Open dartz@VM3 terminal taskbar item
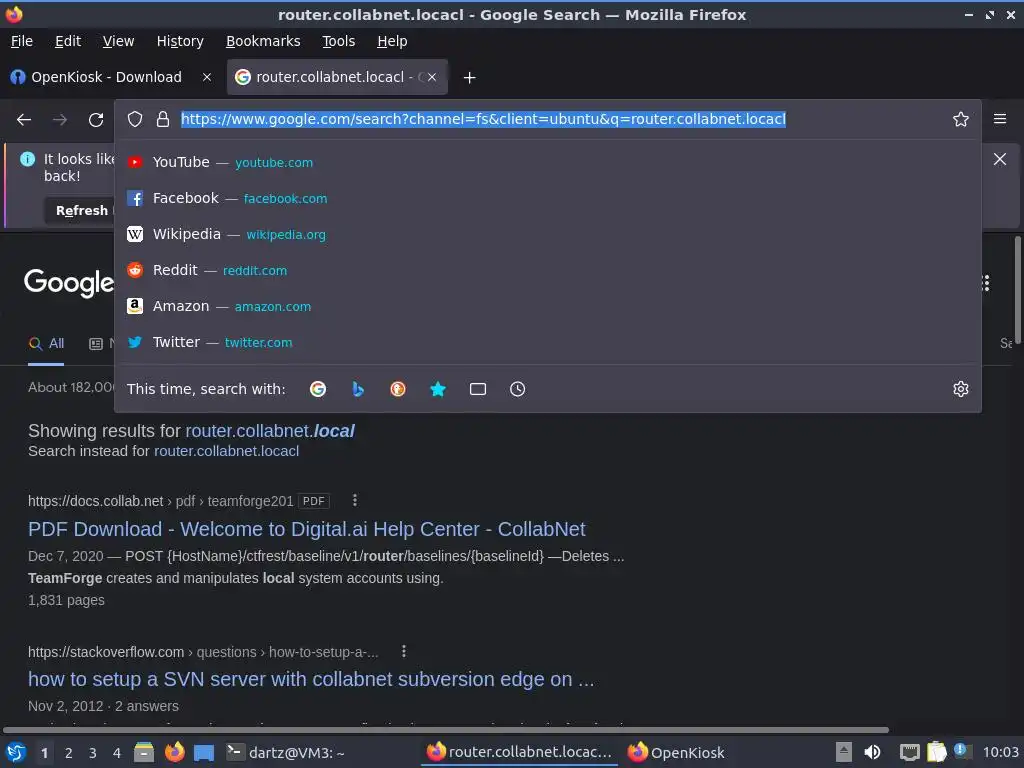 (285, 753)
